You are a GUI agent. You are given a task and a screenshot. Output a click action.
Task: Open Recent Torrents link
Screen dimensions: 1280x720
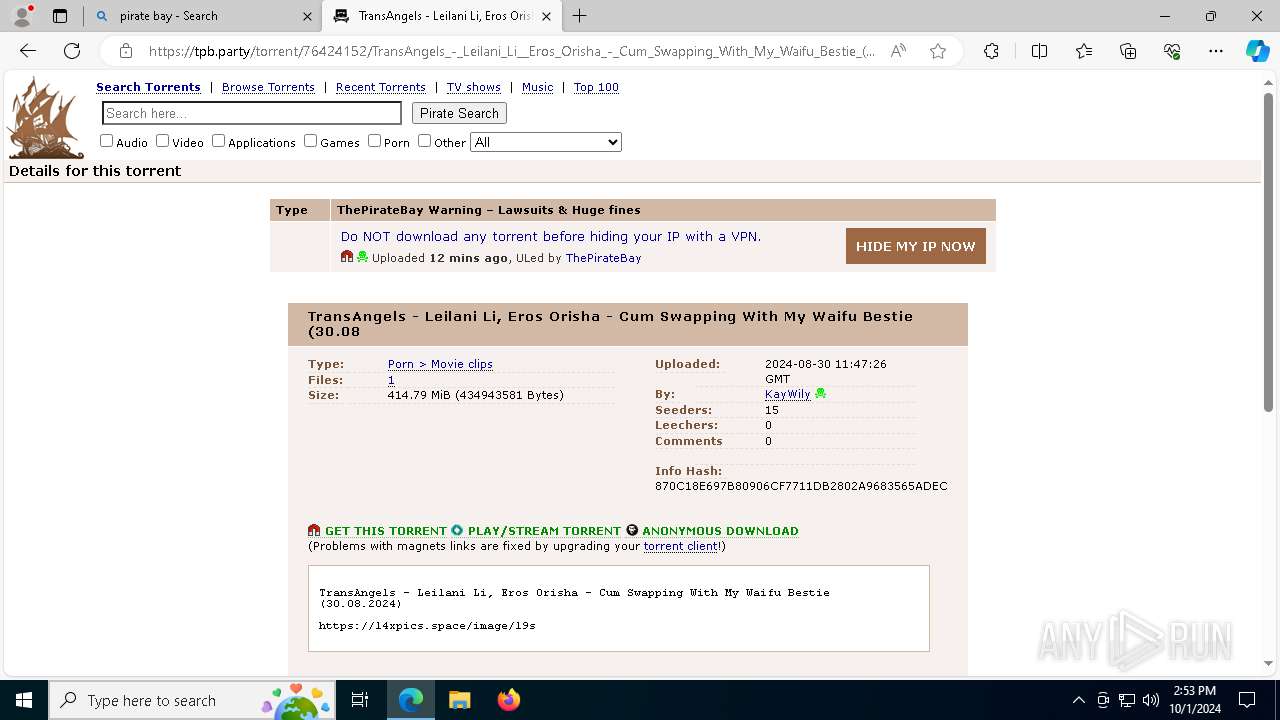pos(381,87)
